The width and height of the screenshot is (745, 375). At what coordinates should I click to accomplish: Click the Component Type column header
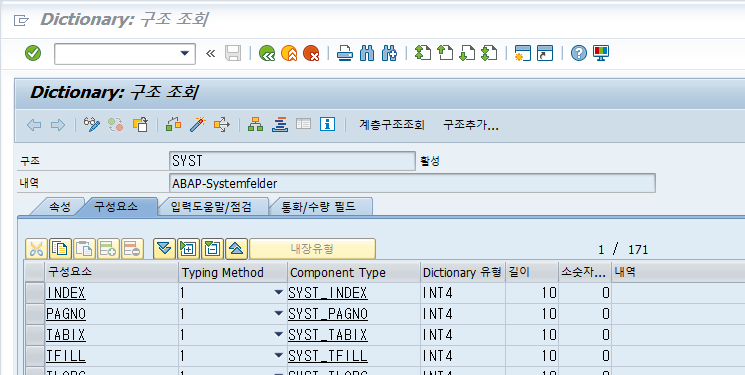[353, 272]
